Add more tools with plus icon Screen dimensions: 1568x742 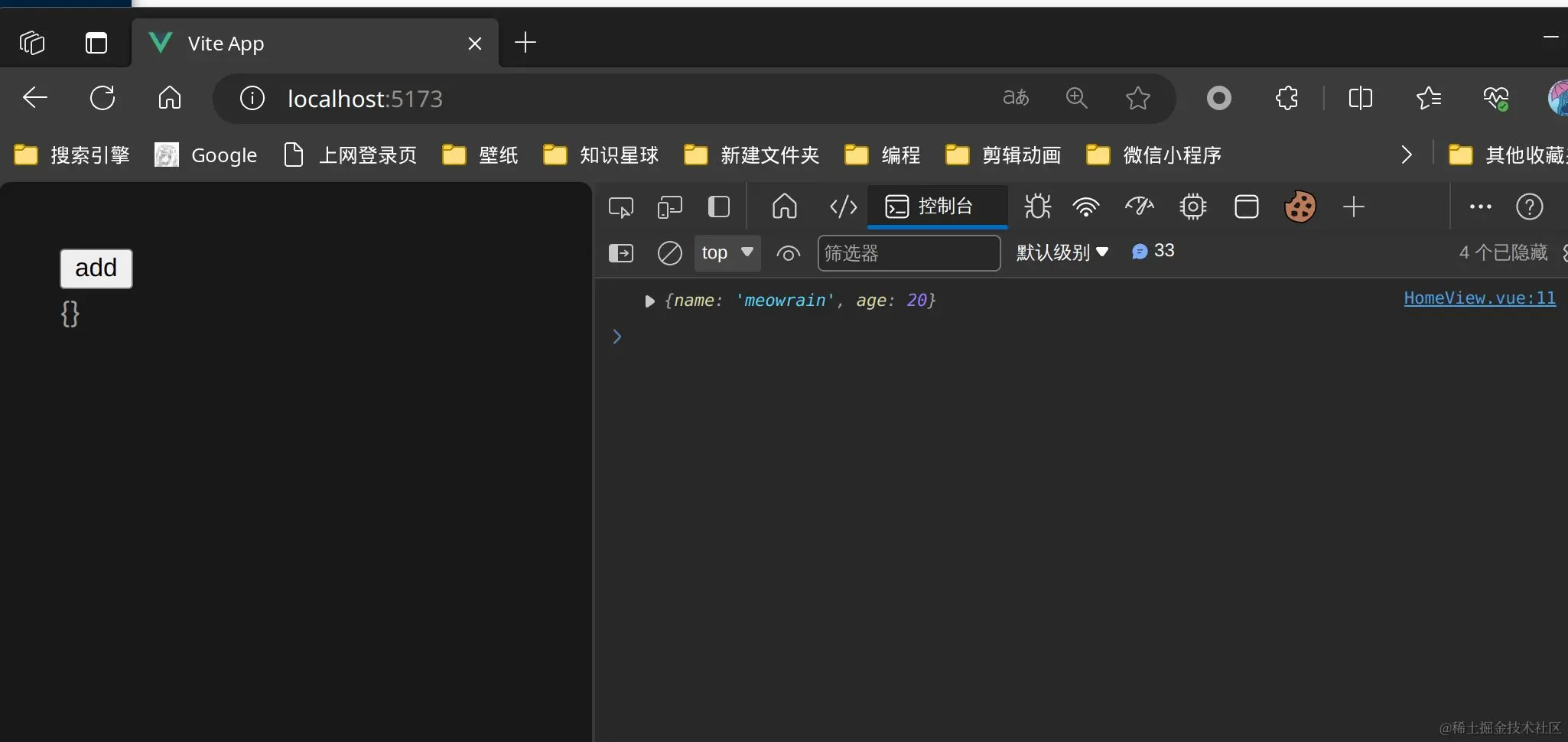tap(1354, 207)
